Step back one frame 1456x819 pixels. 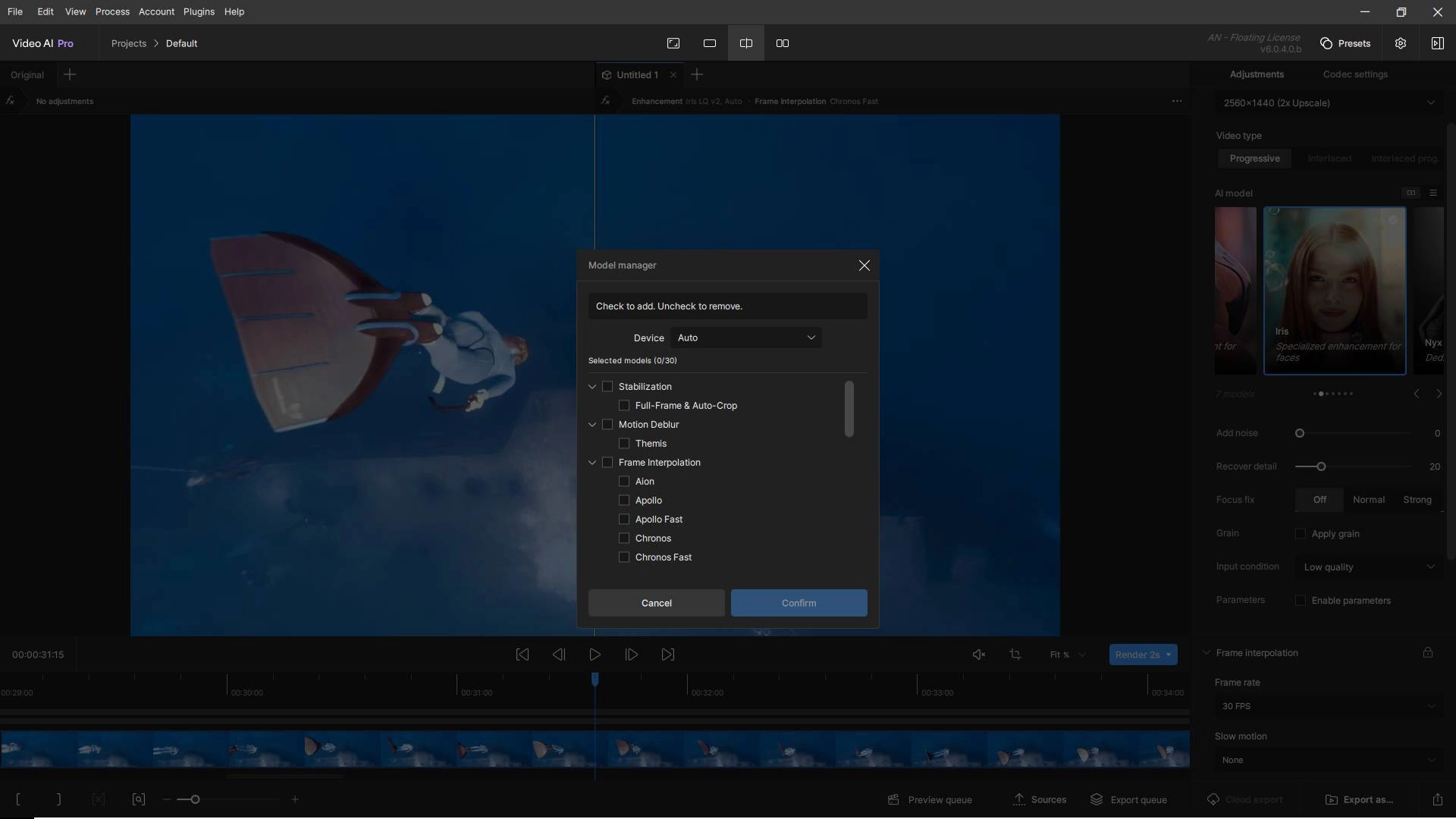click(559, 654)
